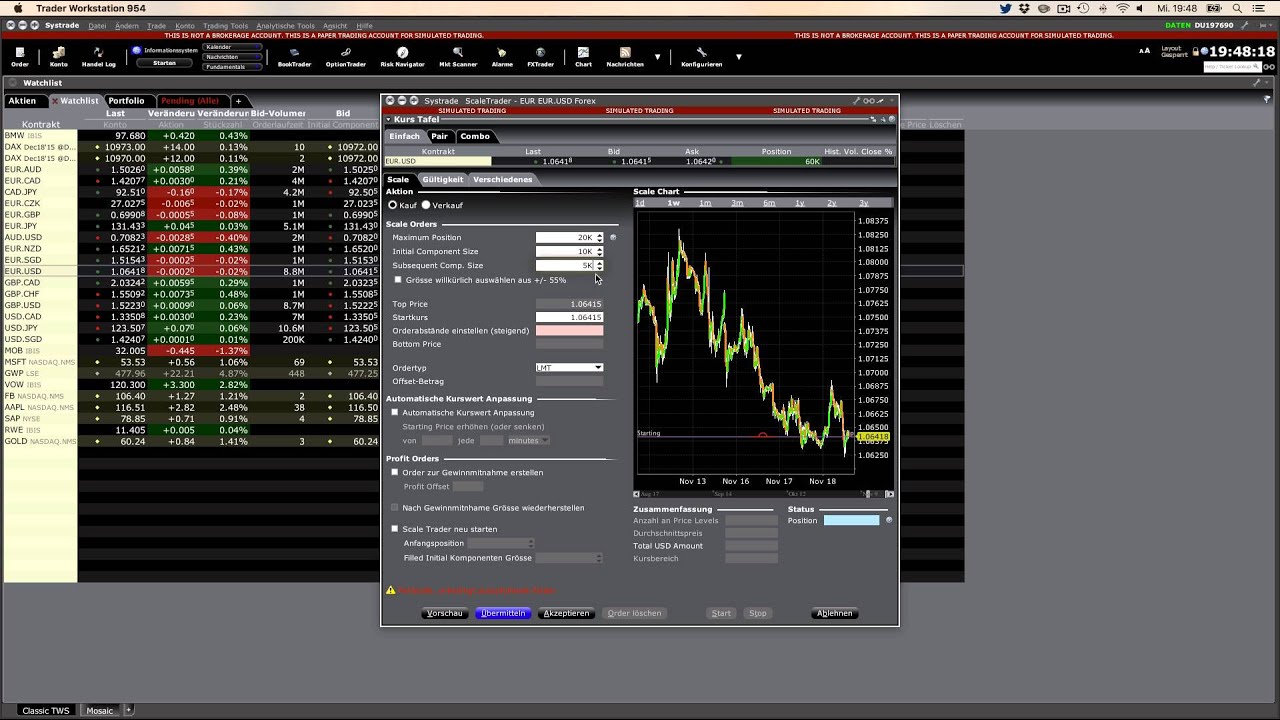This screenshot has width=1280, height=720.
Task: Open the Chart tool icon
Action: tap(583, 56)
